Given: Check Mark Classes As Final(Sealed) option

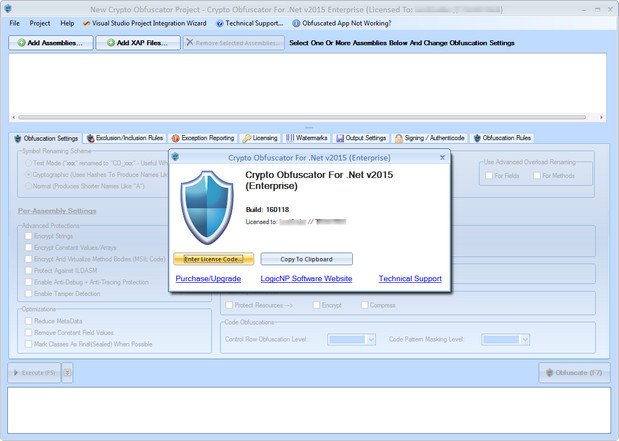Looking at the screenshot, I should coord(28,344).
